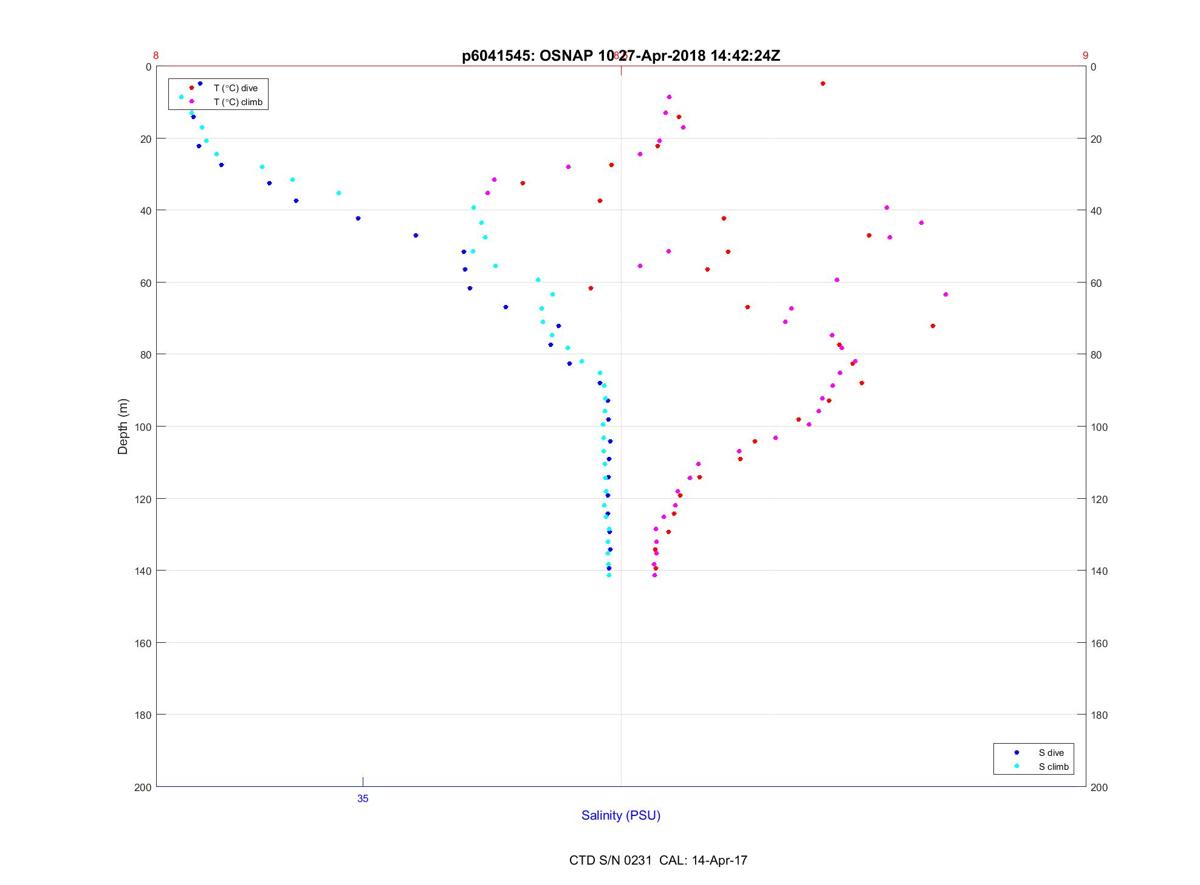Click the red dot marker in T dive legend
The height and width of the screenshot is (885, 1200).
pos(192,88)
